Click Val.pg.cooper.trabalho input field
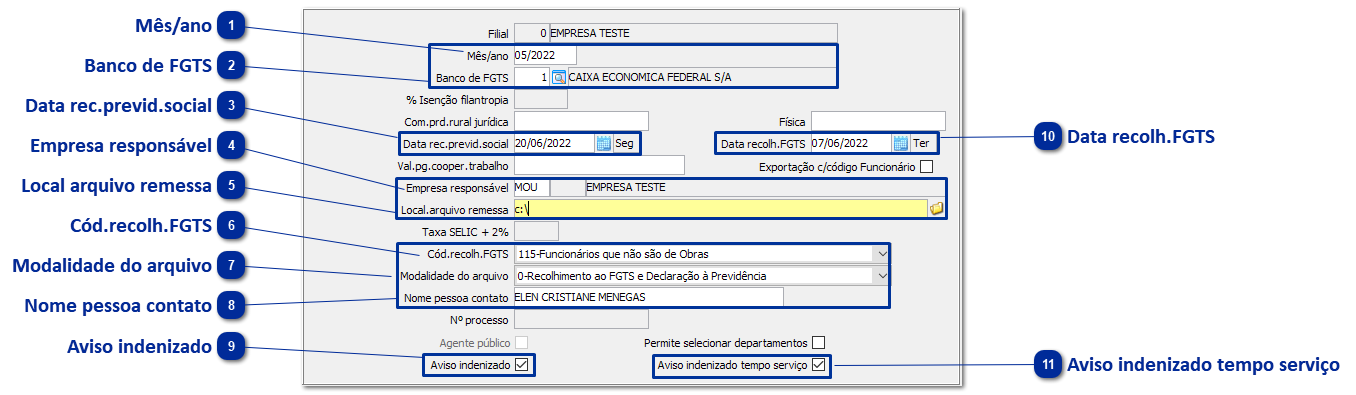Screen dimensions: 1356x395 [x=599, y=165]
